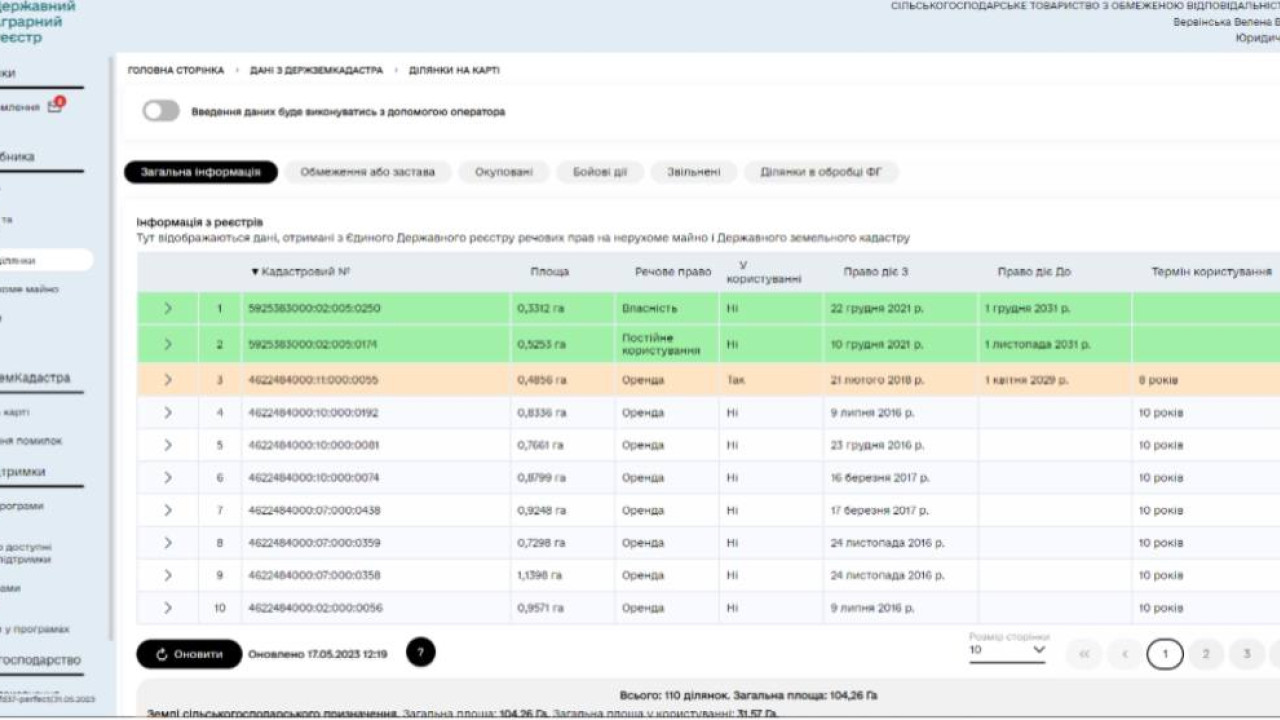This screenshot has width=1280, height=720.
Task: Open the notifications mailbox icon in sidebar
Action: (x=55, y=106)
